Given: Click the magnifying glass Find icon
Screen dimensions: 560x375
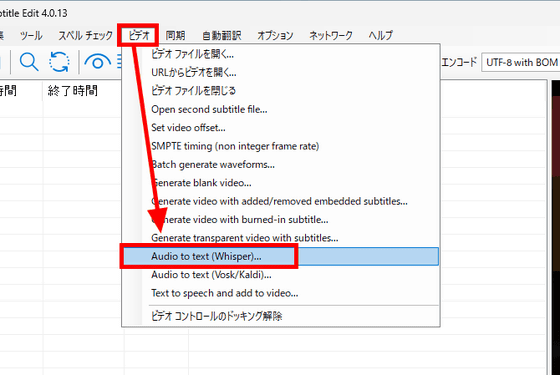Looking at the screenshot, I should coord(29,62).
